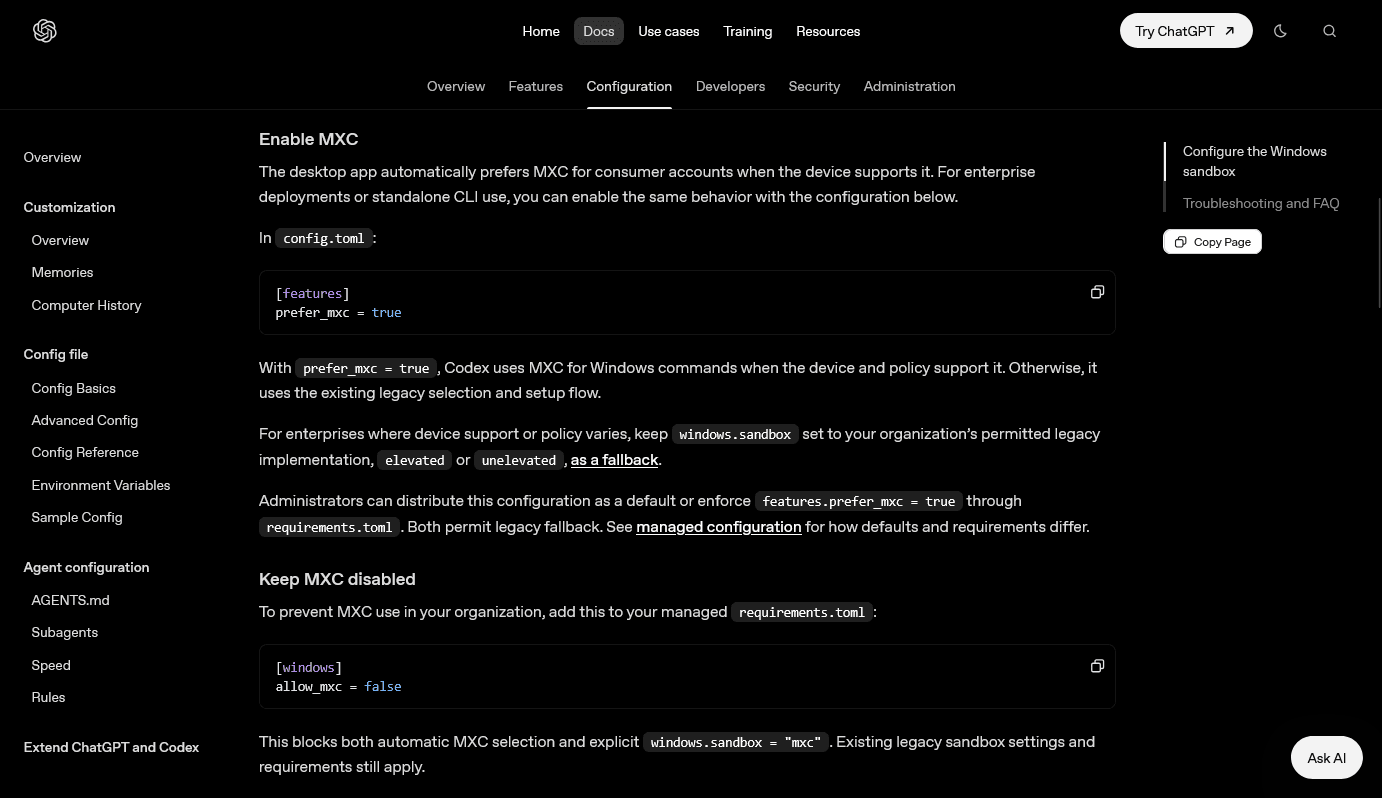Open Config Basics in sidebar
This screenshot has width=1382, height=798.
pos(73,389)
